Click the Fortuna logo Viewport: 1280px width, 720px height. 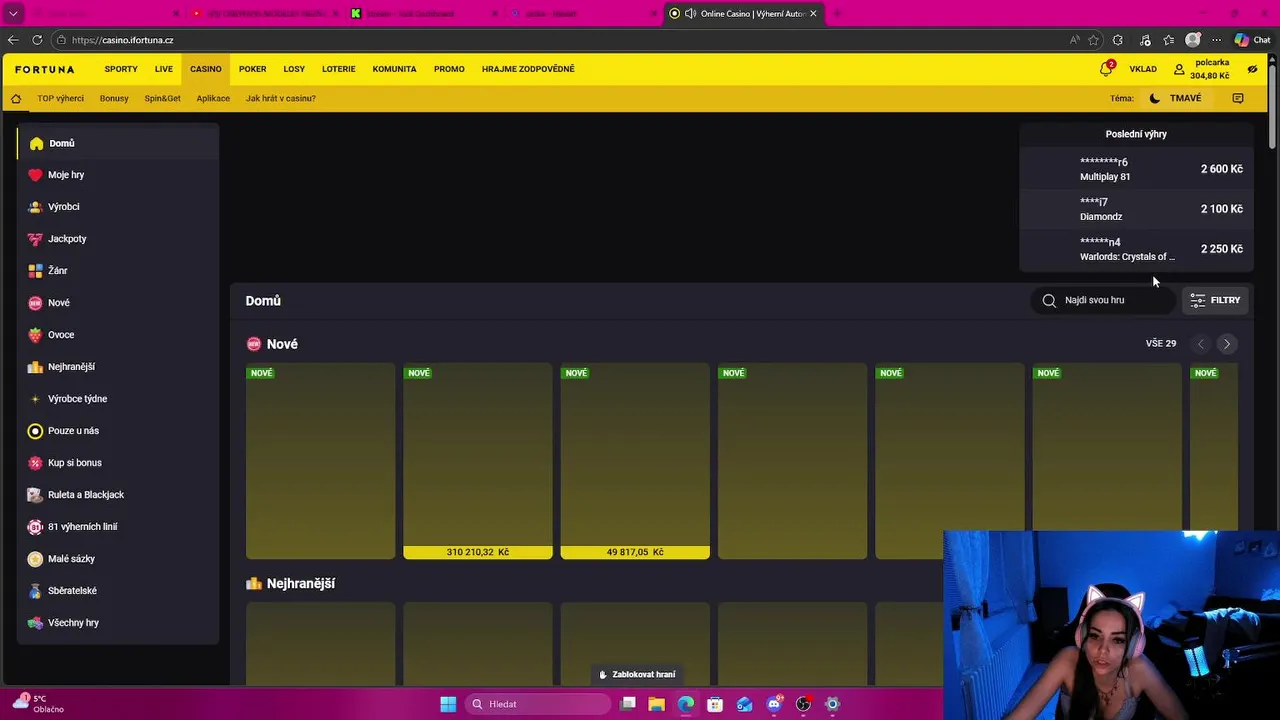(x=45, y=69)
